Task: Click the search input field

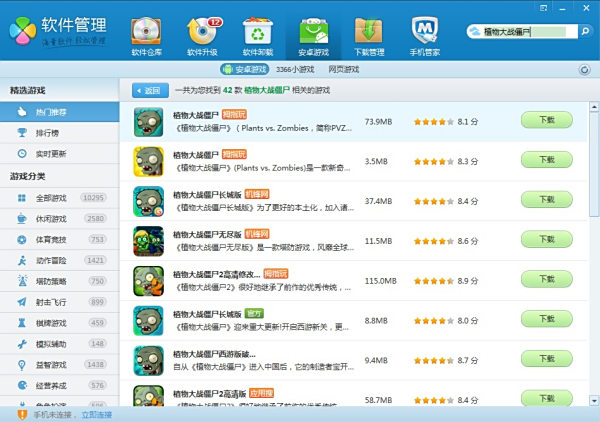Action: click(530, 31)
